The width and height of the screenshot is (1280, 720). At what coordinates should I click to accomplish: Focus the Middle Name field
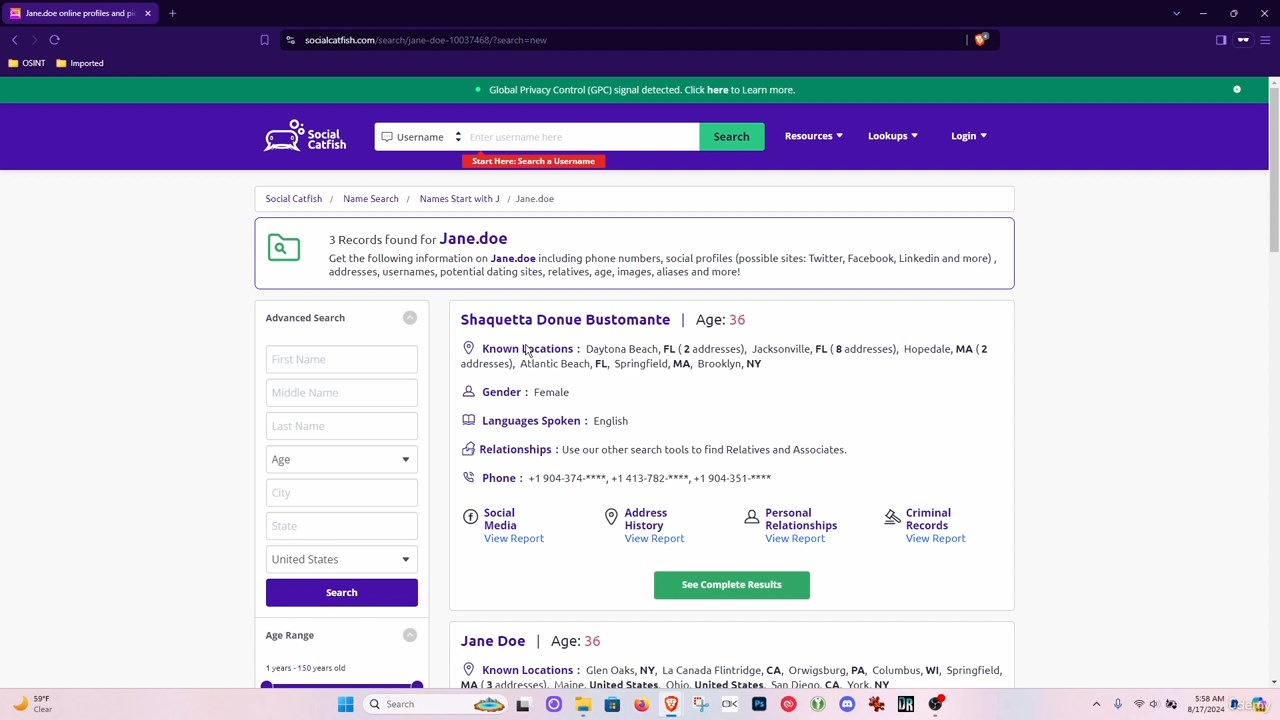(x=341, y=392)
